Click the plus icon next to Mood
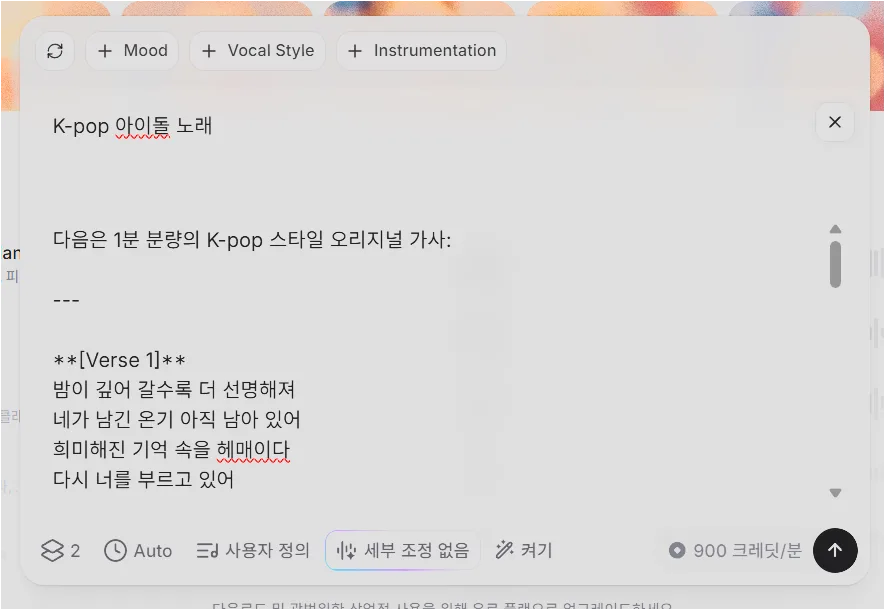885x610 pixels. pyautogui.click(x=104, y=51)
